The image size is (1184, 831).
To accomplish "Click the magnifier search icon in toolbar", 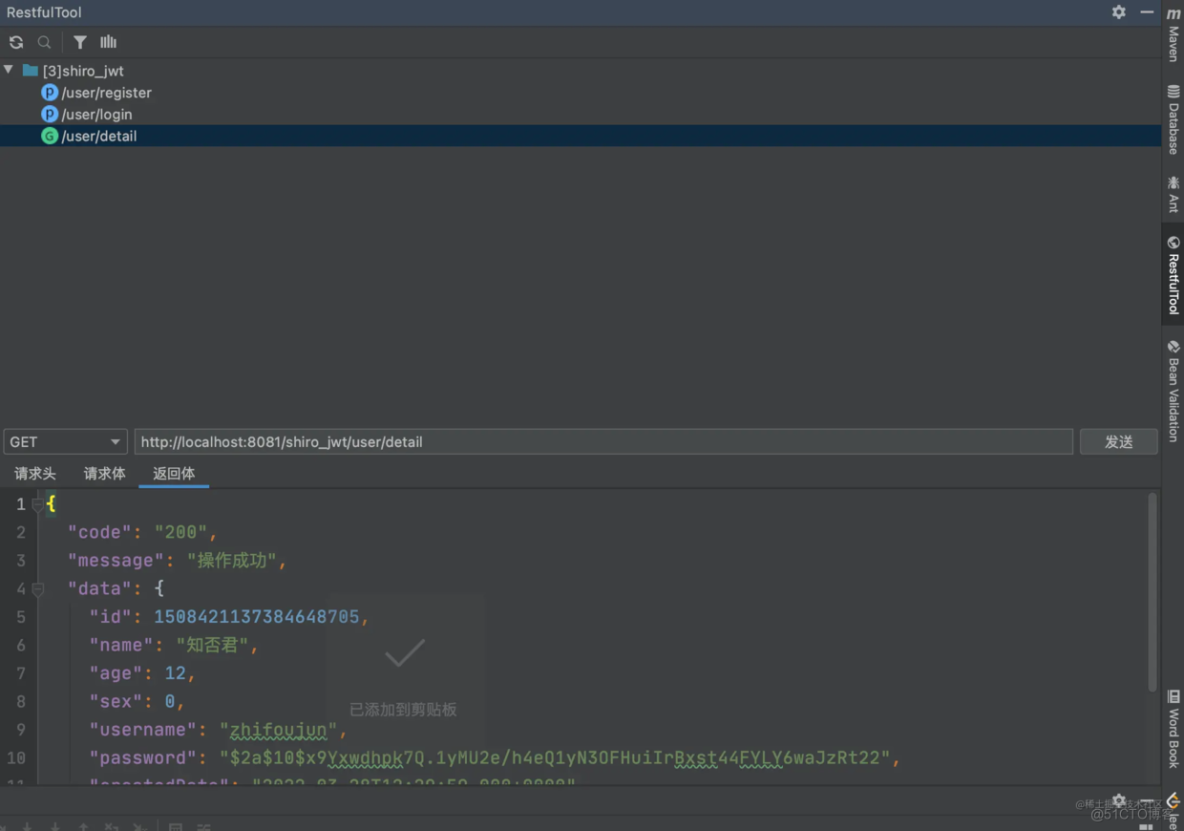I will click(x=44, y=42).
